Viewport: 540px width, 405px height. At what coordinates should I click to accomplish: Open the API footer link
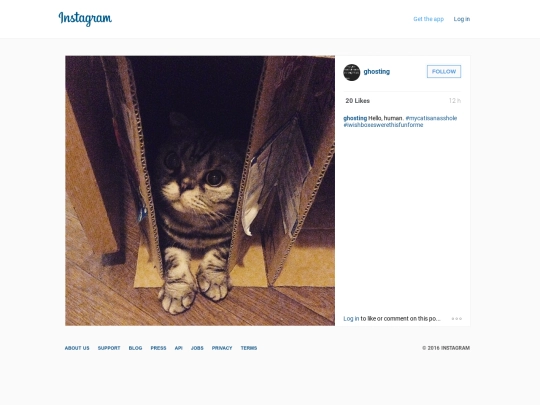tap(178, 348)
